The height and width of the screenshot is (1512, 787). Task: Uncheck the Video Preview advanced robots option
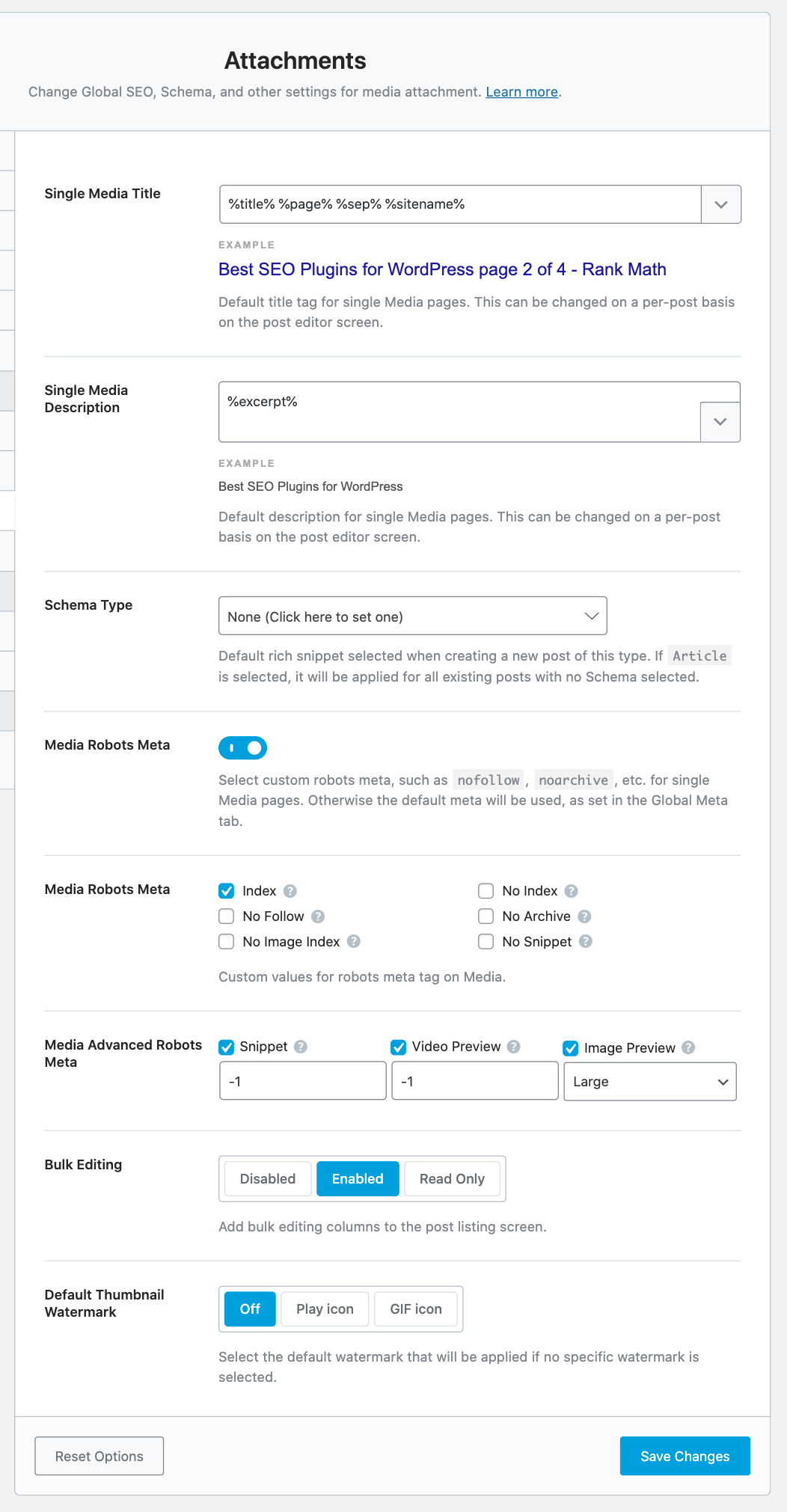(x=398, y=1046)
